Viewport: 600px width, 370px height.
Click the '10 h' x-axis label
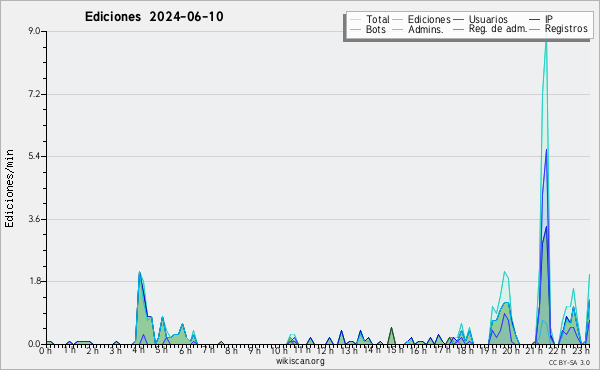pos(279,350)
